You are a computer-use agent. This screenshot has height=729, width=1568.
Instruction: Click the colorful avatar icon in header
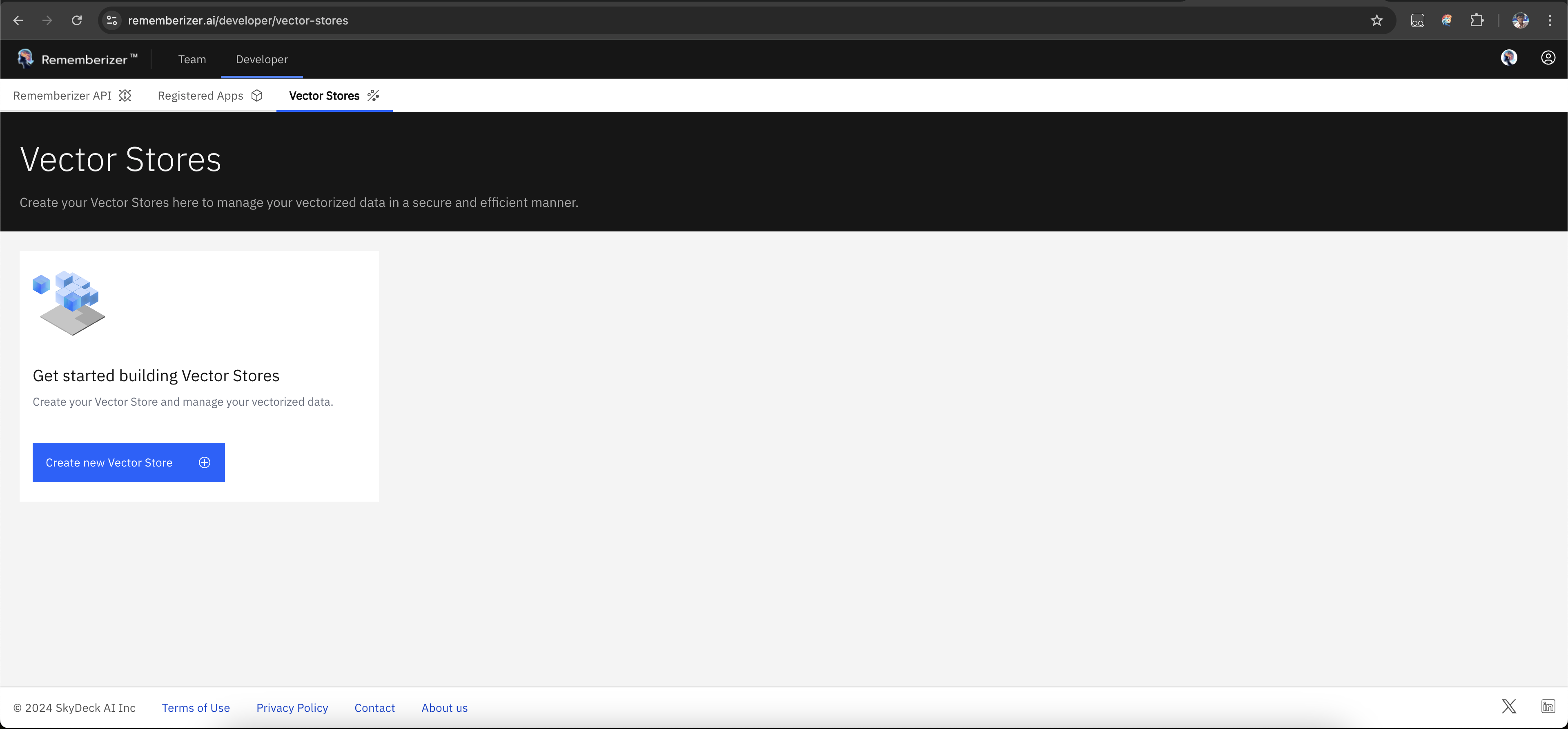coord(1508,58)
